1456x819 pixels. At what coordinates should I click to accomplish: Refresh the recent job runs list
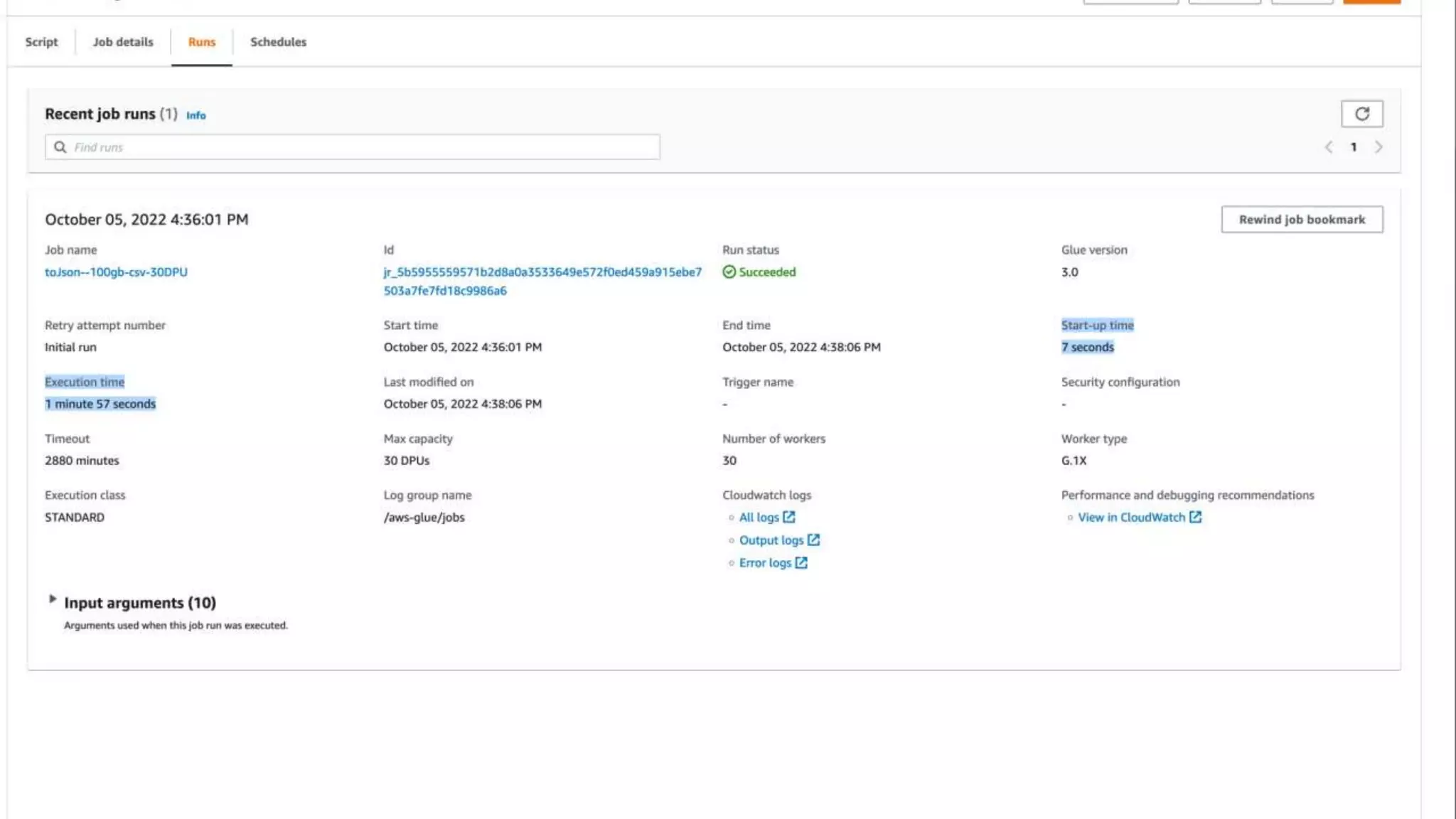pos(1361,114)
